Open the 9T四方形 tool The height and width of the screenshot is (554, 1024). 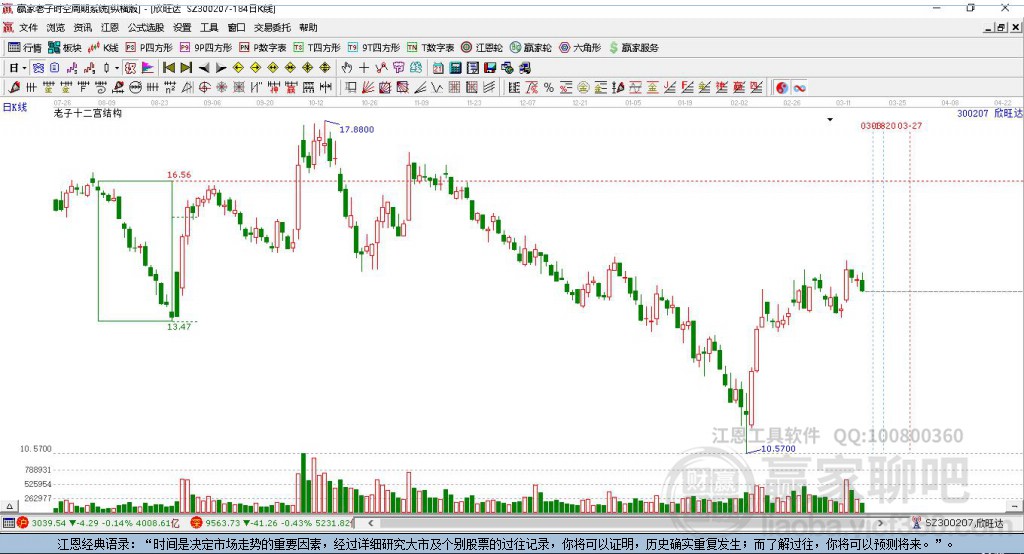(374, 48)
